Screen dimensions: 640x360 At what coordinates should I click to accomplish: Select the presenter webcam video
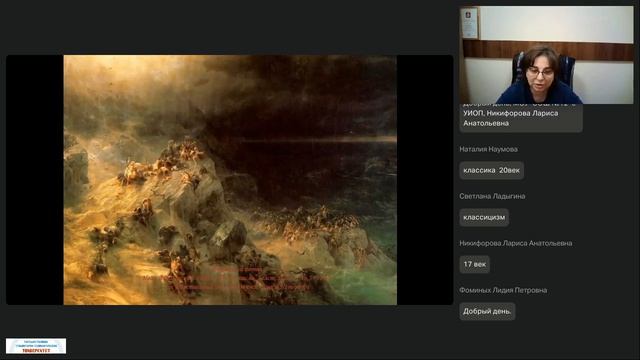547,55
